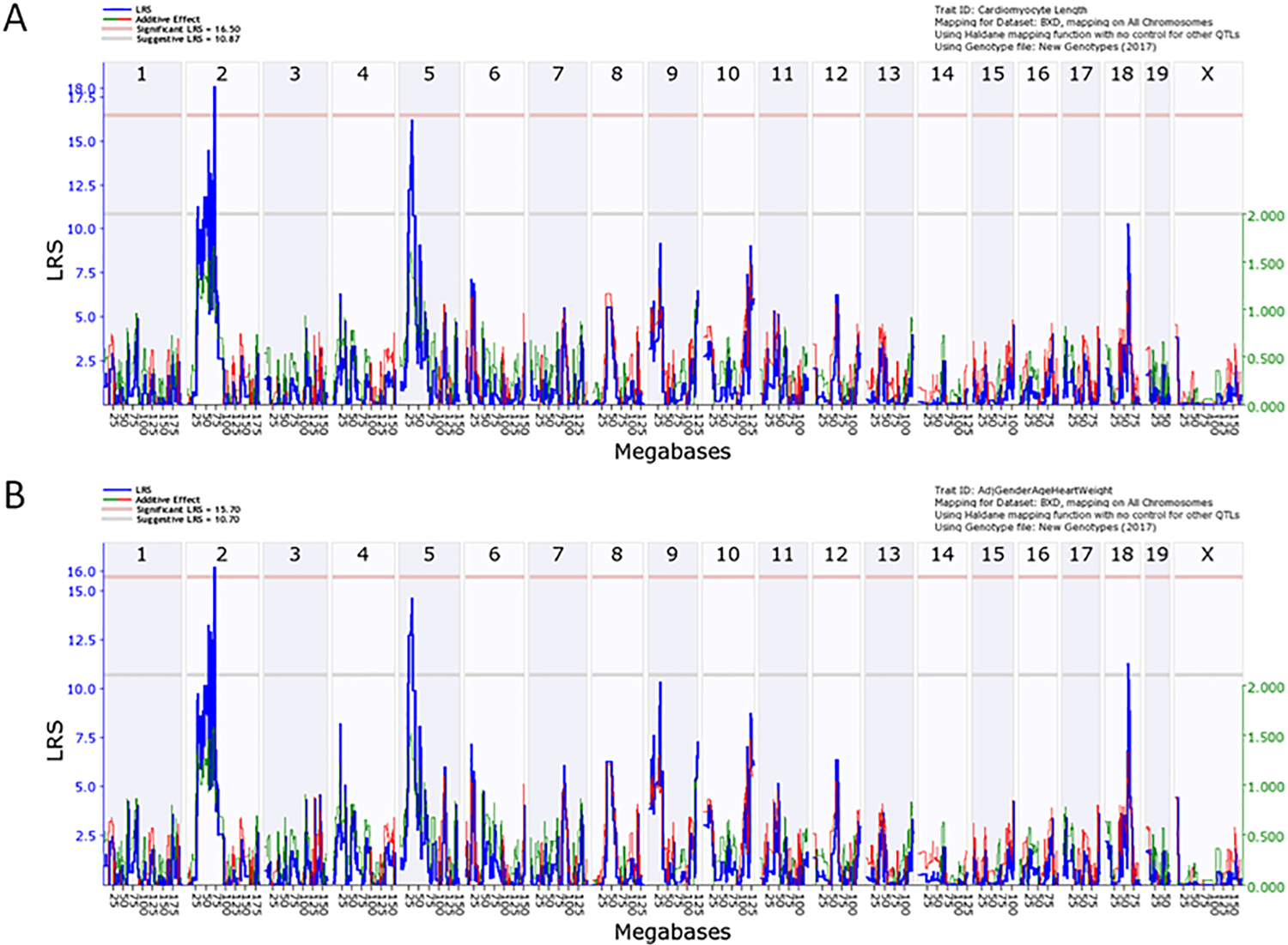Click the blue LRS legend swatch in panel A
This screenshot has width=1288, height=945.
tap(117, 9)
